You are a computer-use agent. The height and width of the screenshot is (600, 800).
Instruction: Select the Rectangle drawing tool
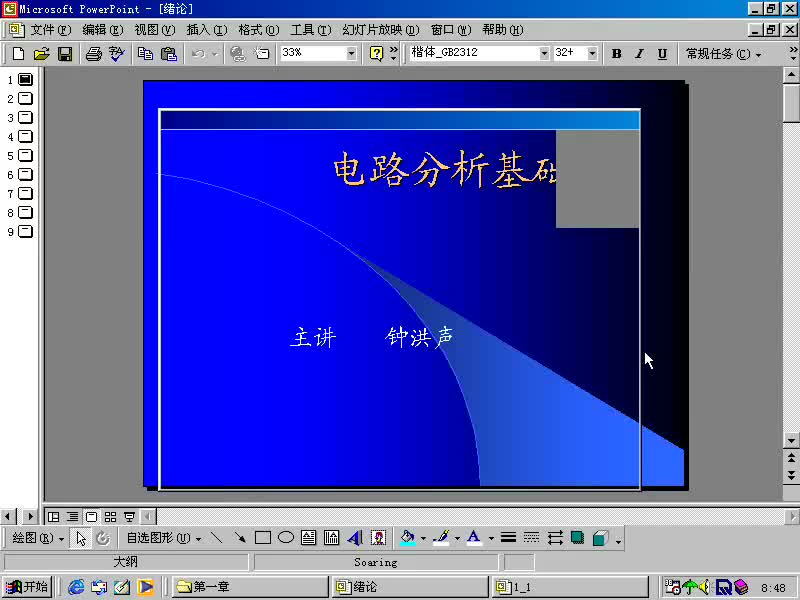263,537
